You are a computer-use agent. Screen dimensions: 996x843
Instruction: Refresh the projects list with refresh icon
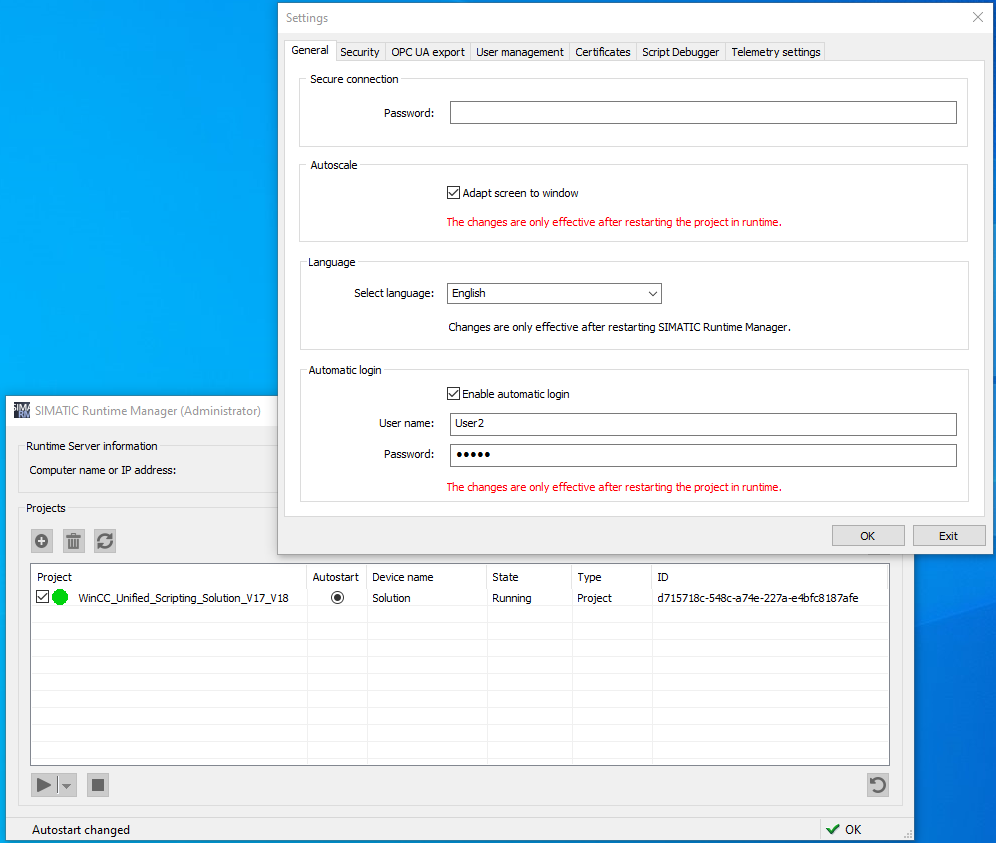point(105,541)
